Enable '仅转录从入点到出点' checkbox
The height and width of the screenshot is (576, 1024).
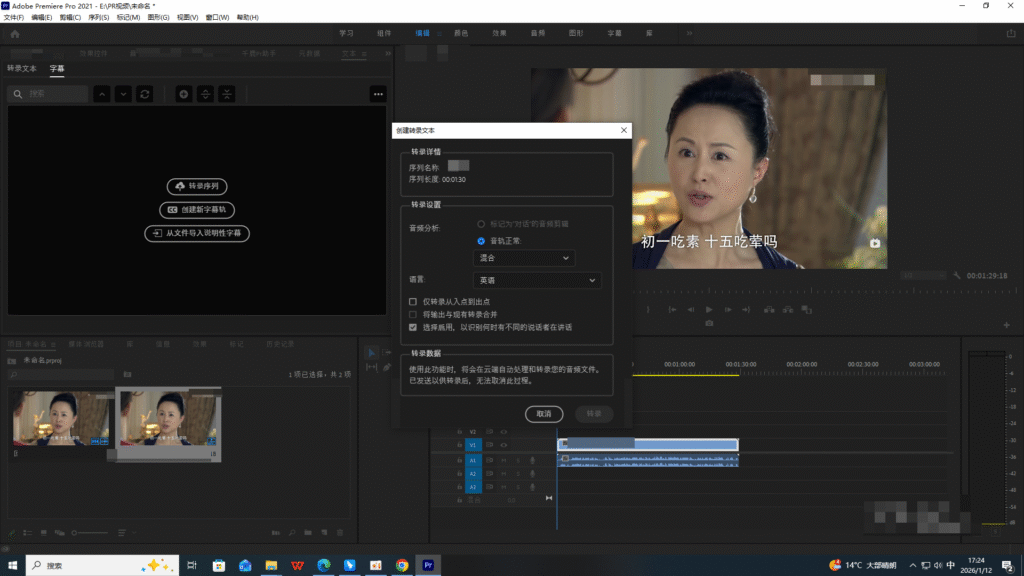[x=413, y=301]
